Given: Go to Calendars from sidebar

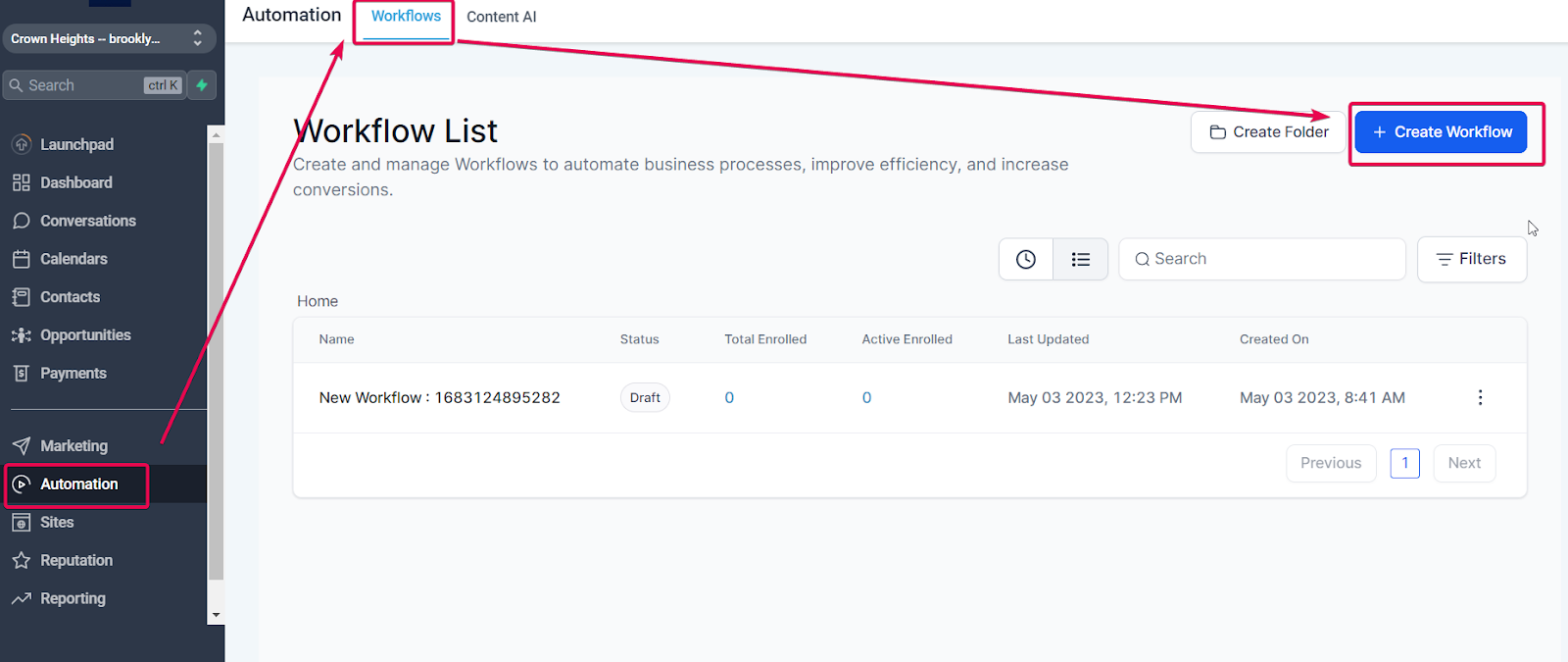Looking at the screenshot, I should pos(61,259).
